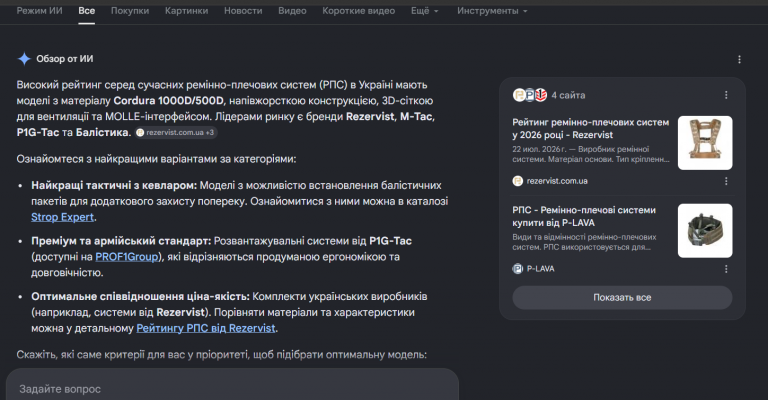Click the rezervist.com.ua source label
This screenshot has width=768, height=400.
pos(557,181)
